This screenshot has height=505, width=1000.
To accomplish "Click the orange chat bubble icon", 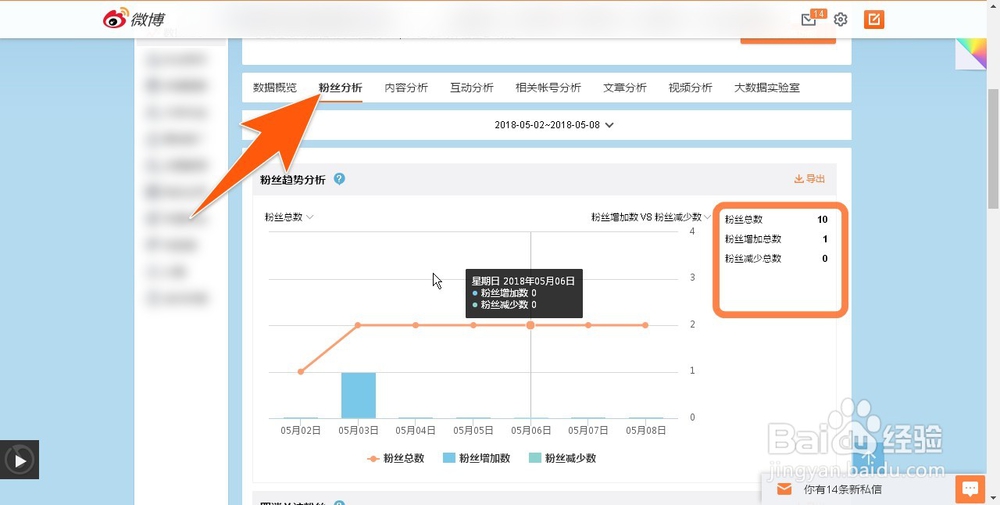I will (970, 489).
